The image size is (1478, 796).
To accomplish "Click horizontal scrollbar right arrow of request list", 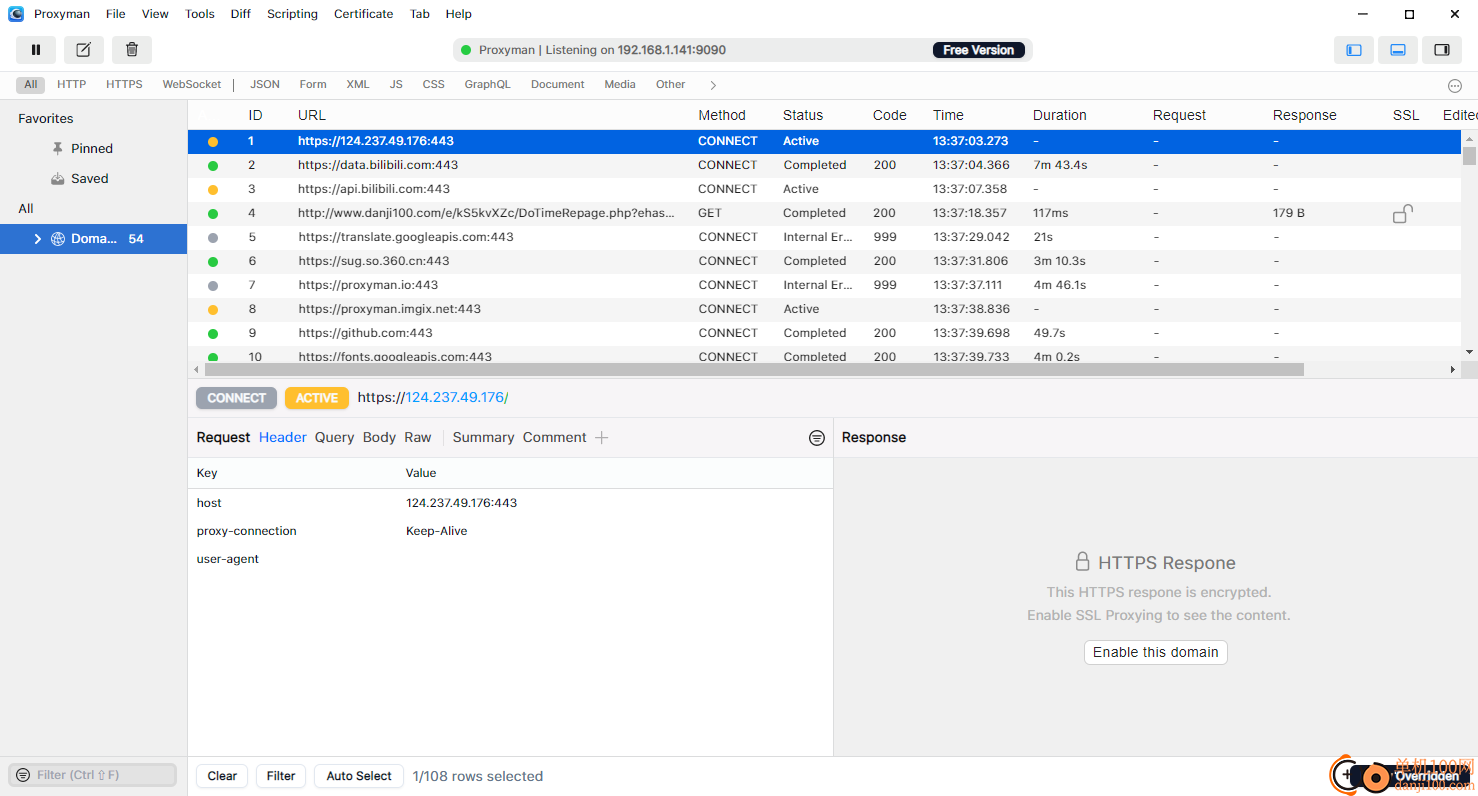I will click(1453, 369).
